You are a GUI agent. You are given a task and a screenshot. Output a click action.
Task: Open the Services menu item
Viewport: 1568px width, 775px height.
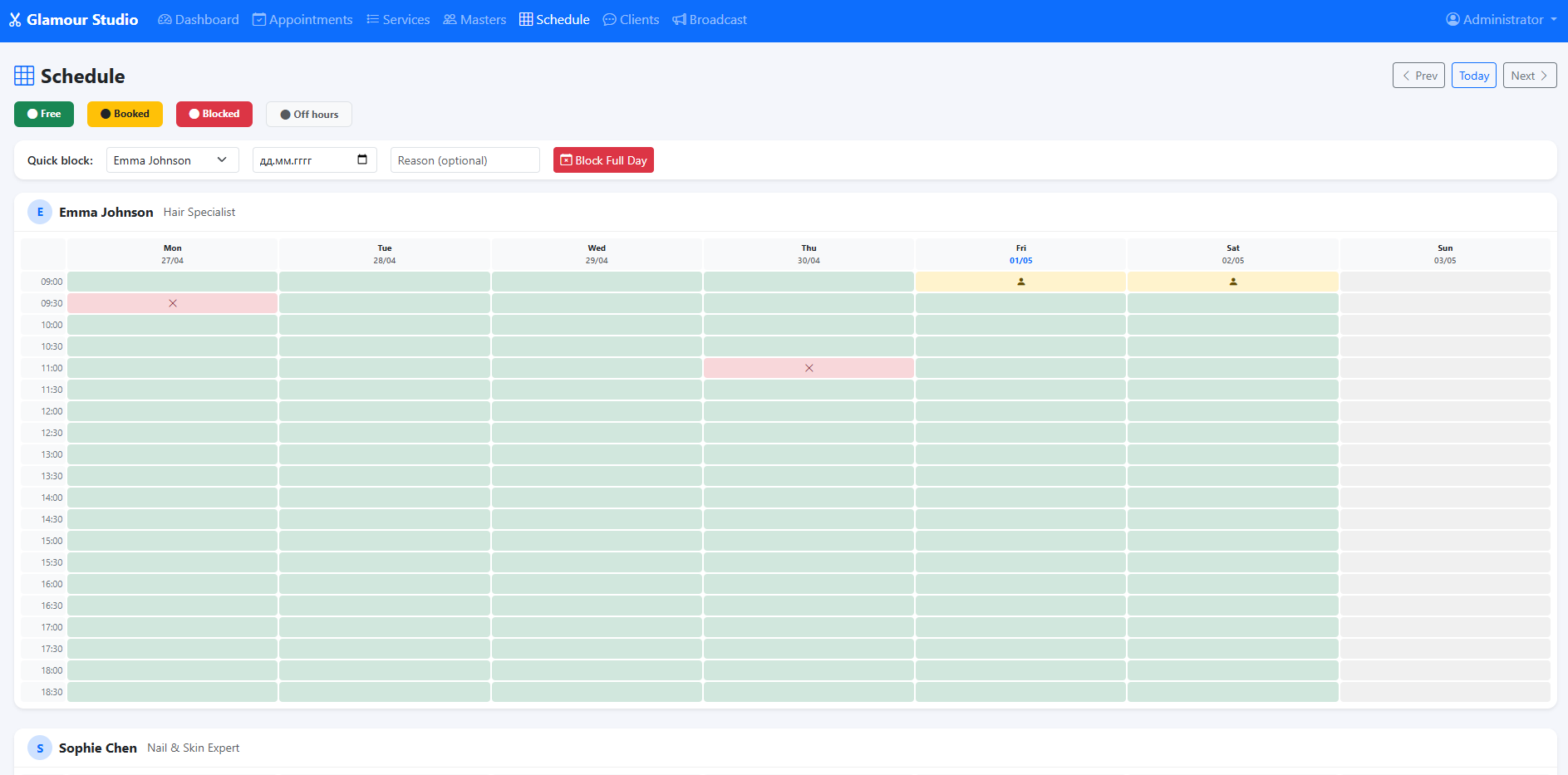pyautogui.click(x=398, y=20)
